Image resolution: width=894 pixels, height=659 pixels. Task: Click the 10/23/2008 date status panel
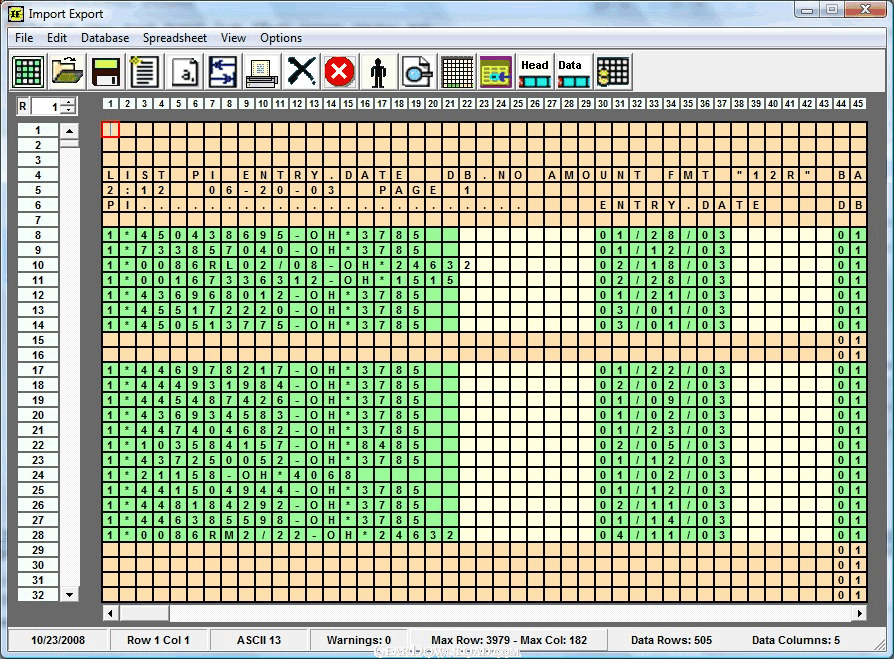tap(58, 640)
